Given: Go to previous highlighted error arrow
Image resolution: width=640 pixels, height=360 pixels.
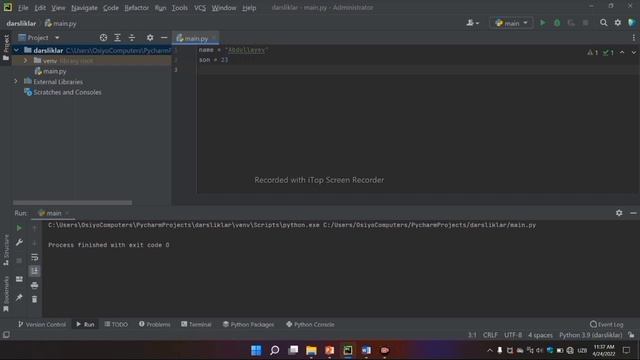Looking at the screenshot, I should coord(622,52).
